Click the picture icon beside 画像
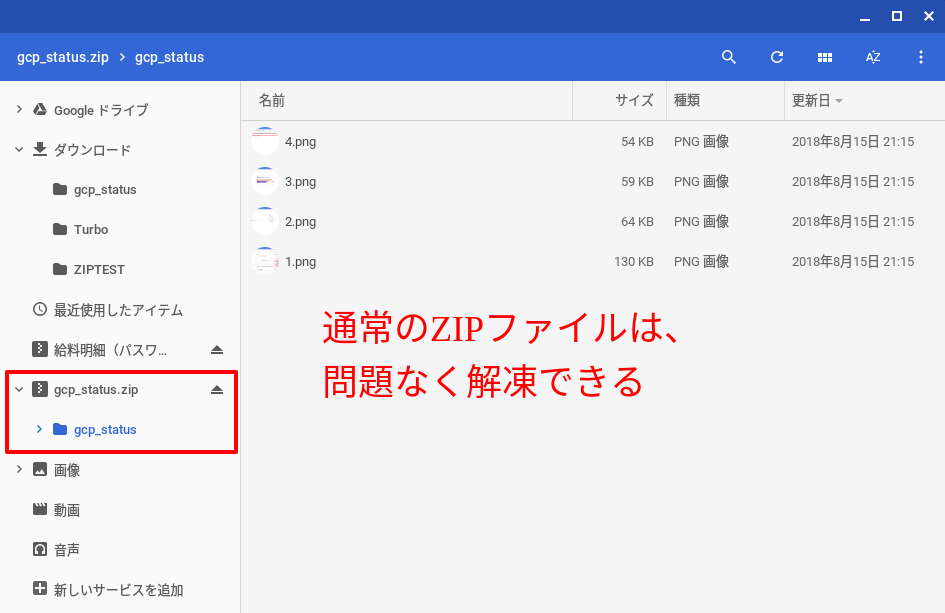945x613 pixels. pyautogui.click(x=40, y=470)
